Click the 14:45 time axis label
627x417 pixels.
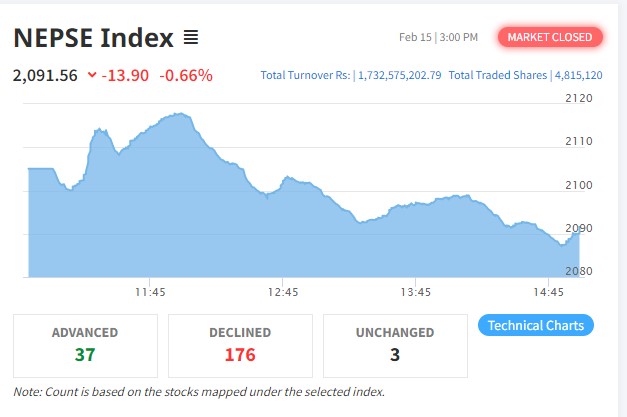coord(549,292)
